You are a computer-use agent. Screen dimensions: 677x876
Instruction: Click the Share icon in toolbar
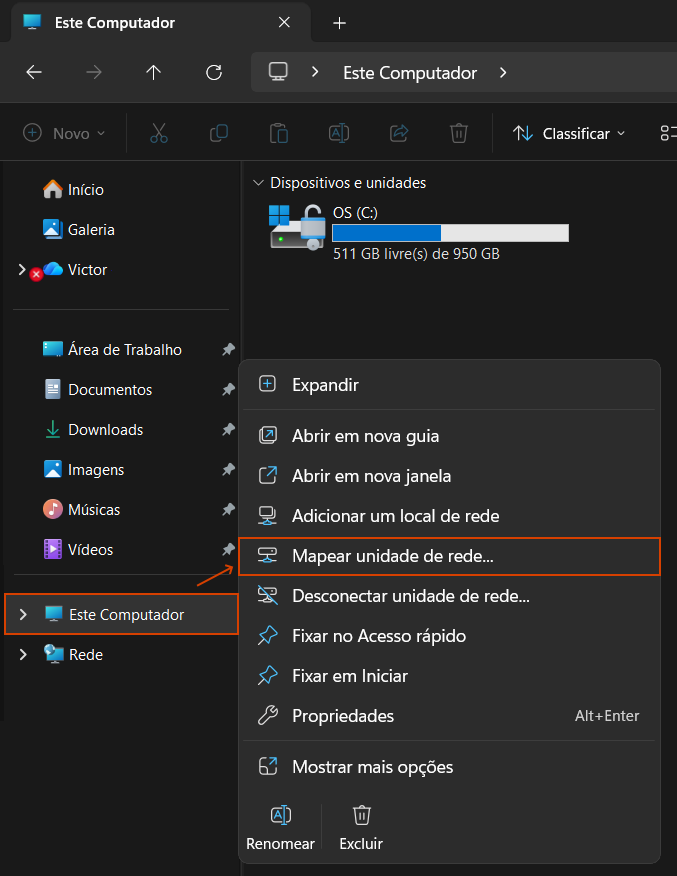(x=399, y=133)
